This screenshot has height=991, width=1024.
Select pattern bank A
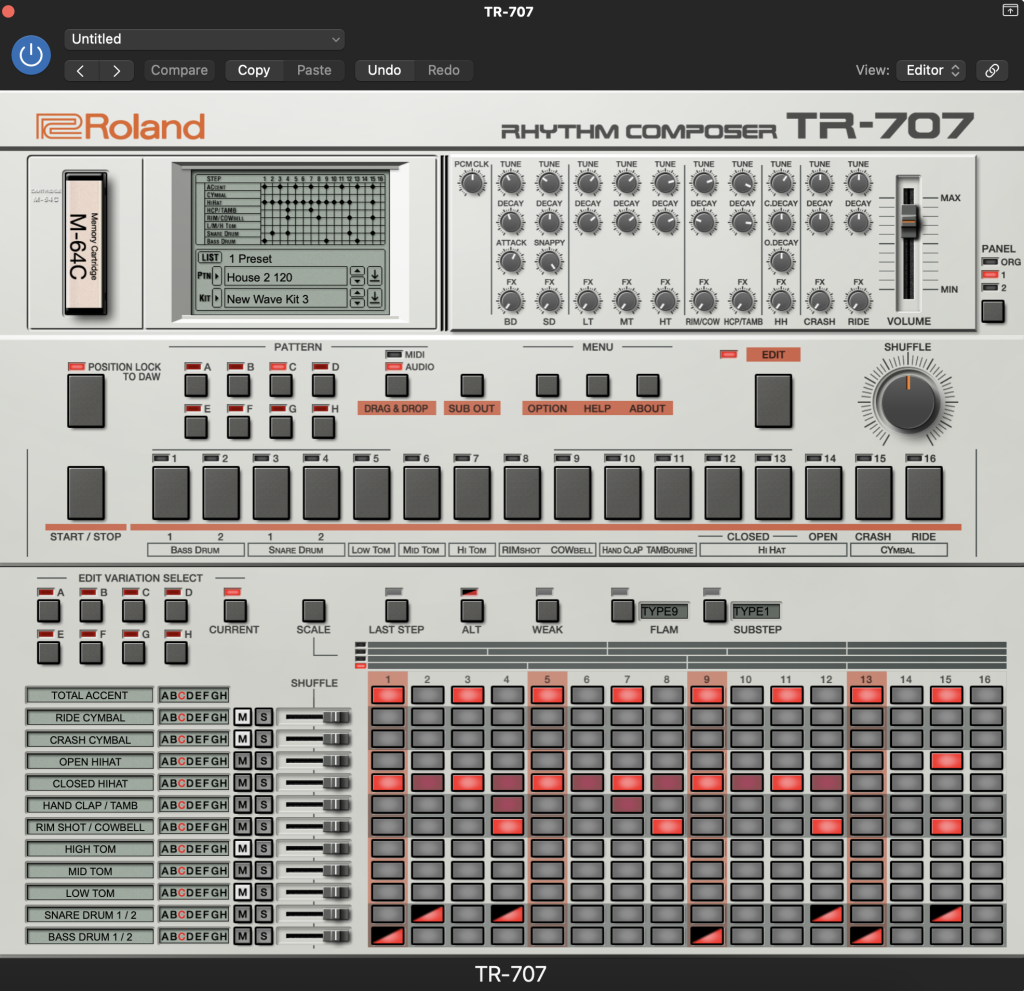click(196, 385)
